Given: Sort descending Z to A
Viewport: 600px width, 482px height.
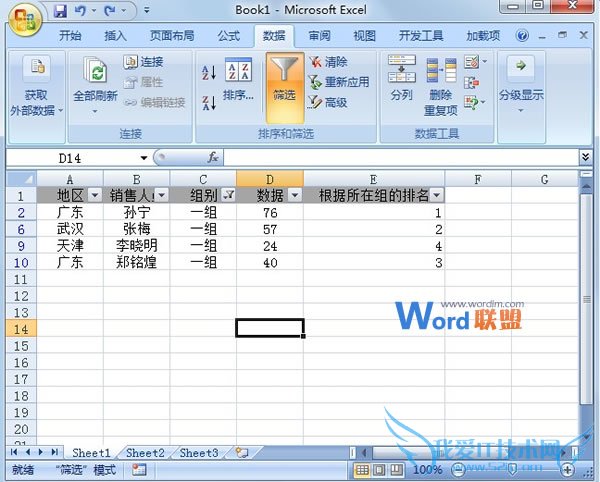Looking at the screenshot, I should [x=209, y=103].
